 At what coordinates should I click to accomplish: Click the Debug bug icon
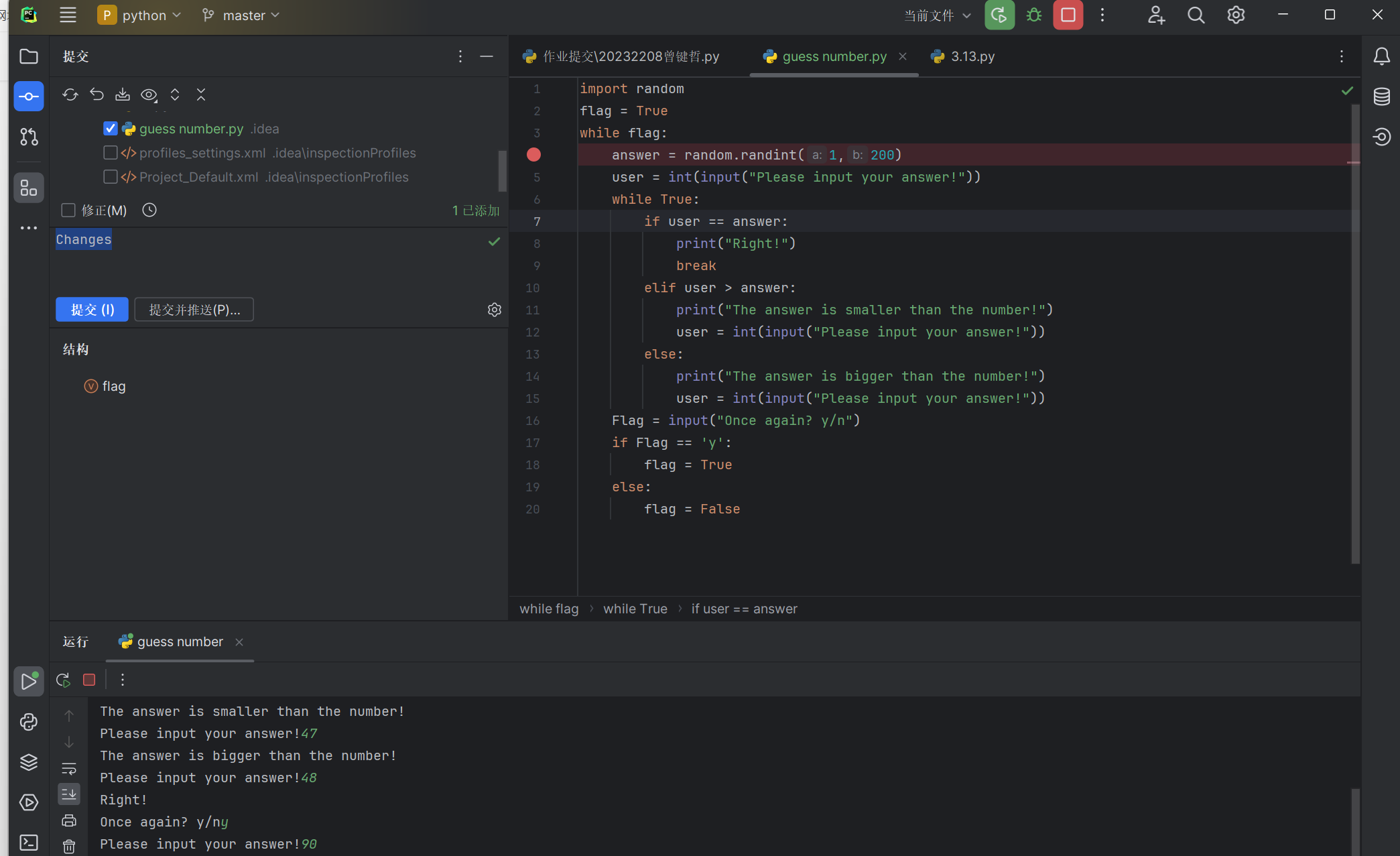click(x=1034, y=15)
